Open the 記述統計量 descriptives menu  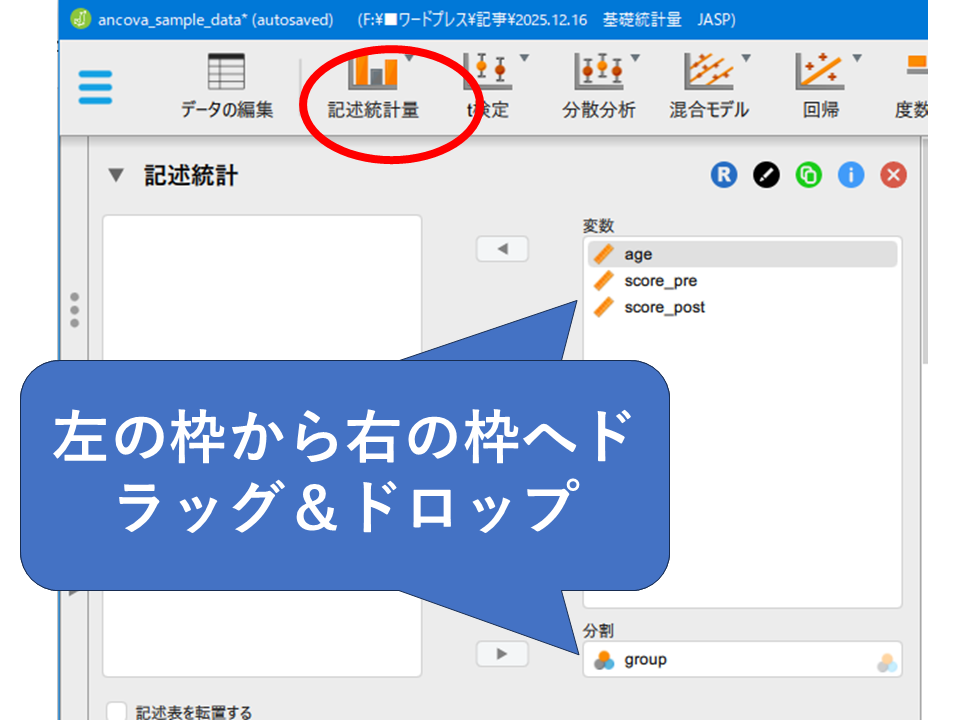(x=373, y=87)
